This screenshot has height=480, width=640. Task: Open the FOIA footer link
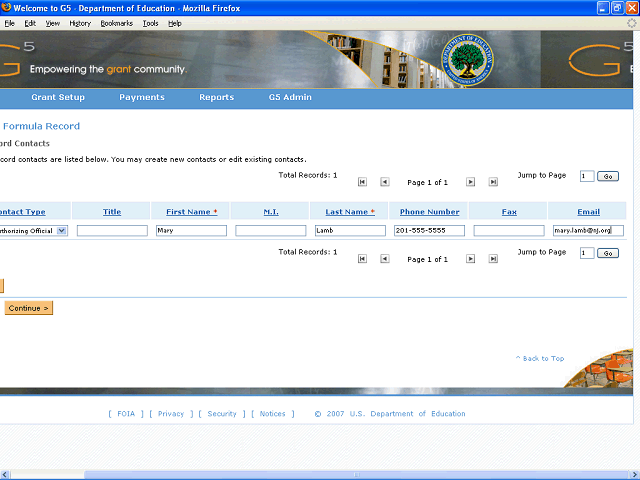126,414
